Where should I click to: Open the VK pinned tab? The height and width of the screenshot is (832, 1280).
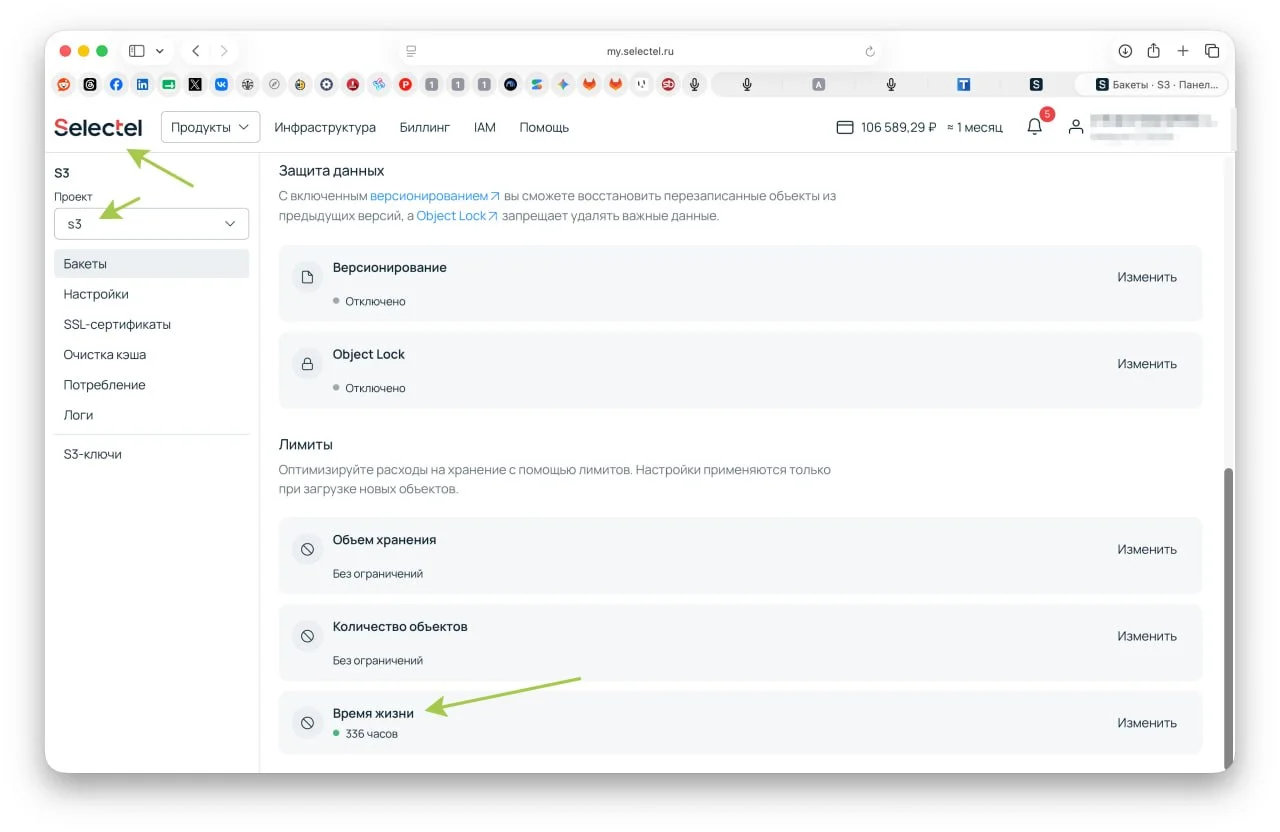point(221,85)
